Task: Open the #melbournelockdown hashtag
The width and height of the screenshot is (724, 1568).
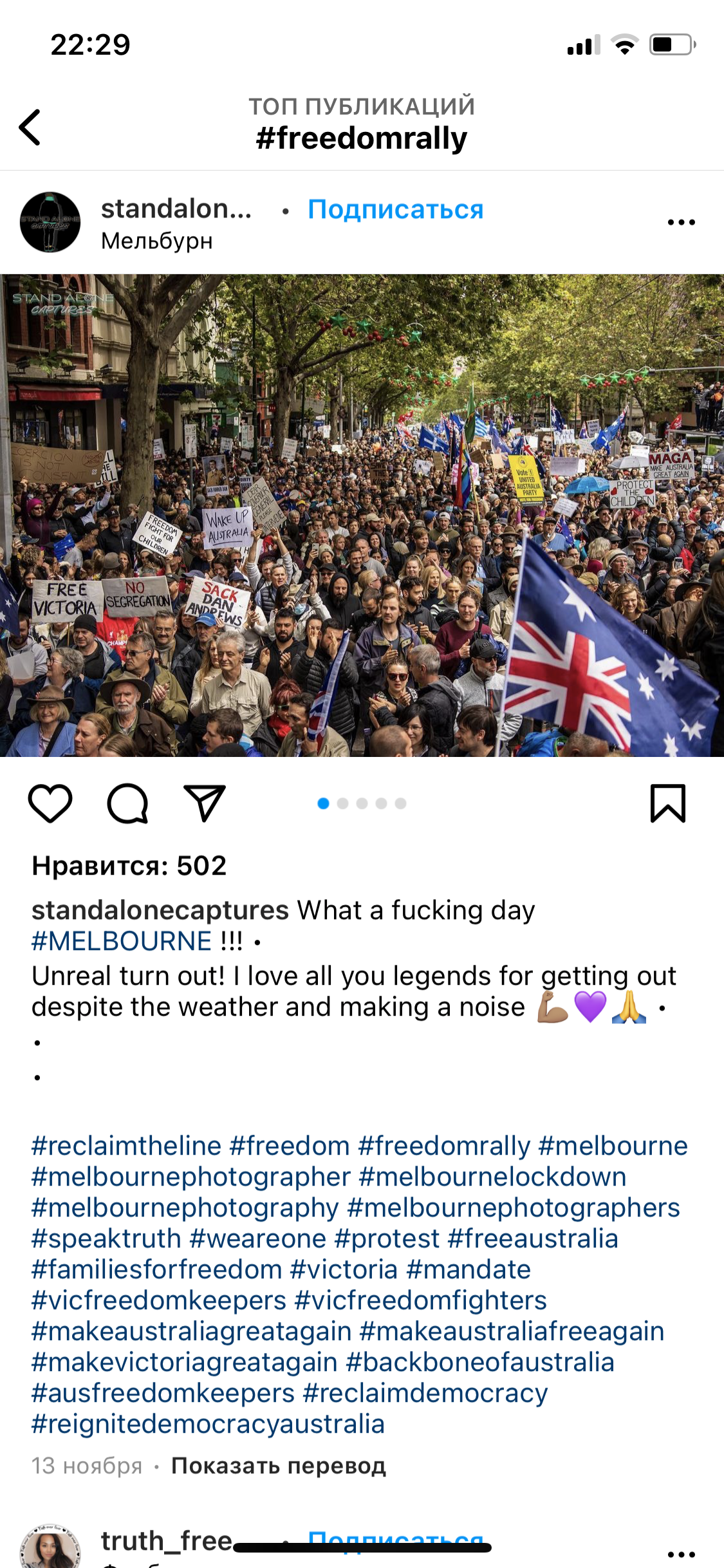Action: [492, 1177]
